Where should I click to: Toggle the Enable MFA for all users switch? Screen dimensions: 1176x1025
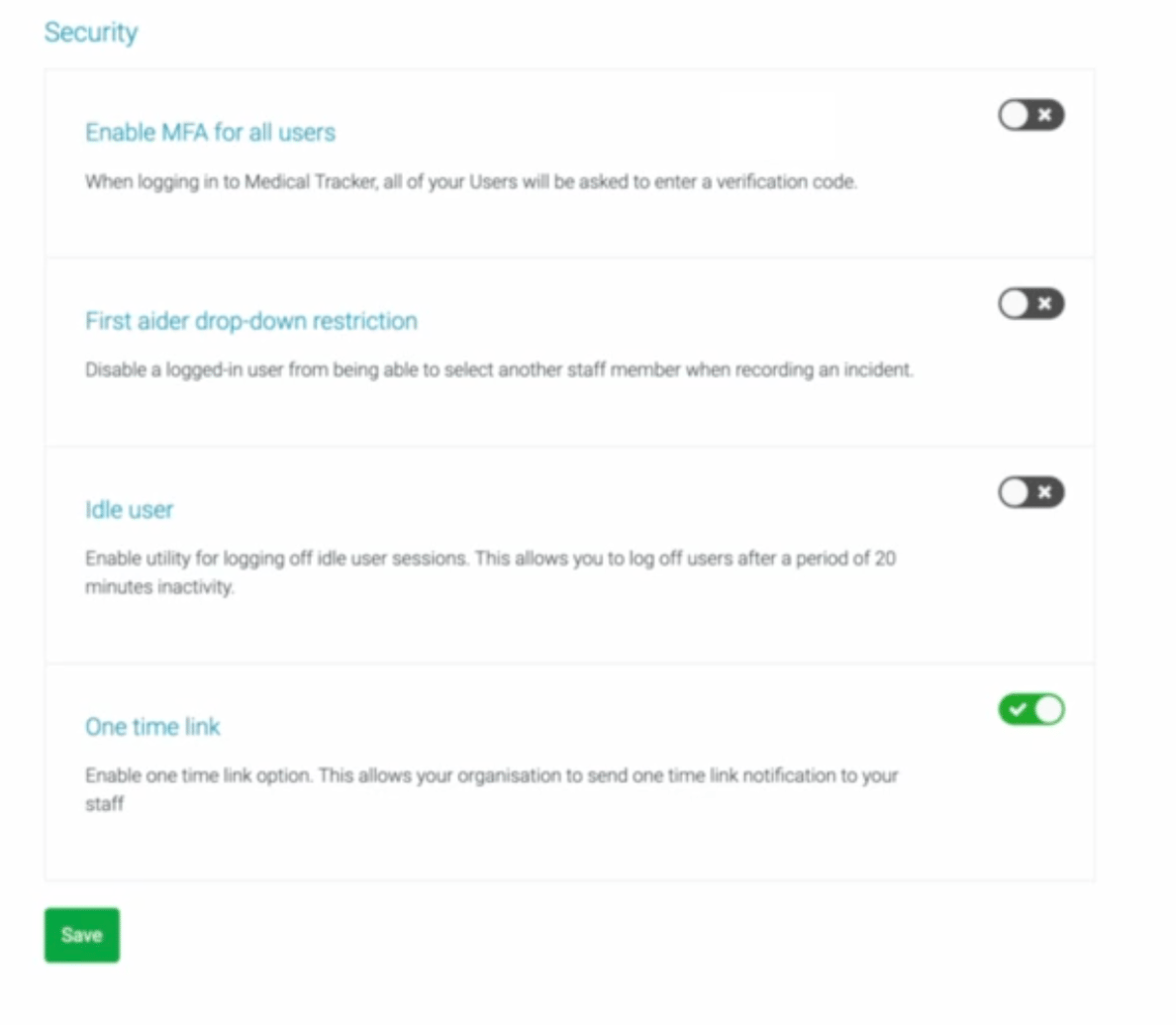coord(1030,115)
